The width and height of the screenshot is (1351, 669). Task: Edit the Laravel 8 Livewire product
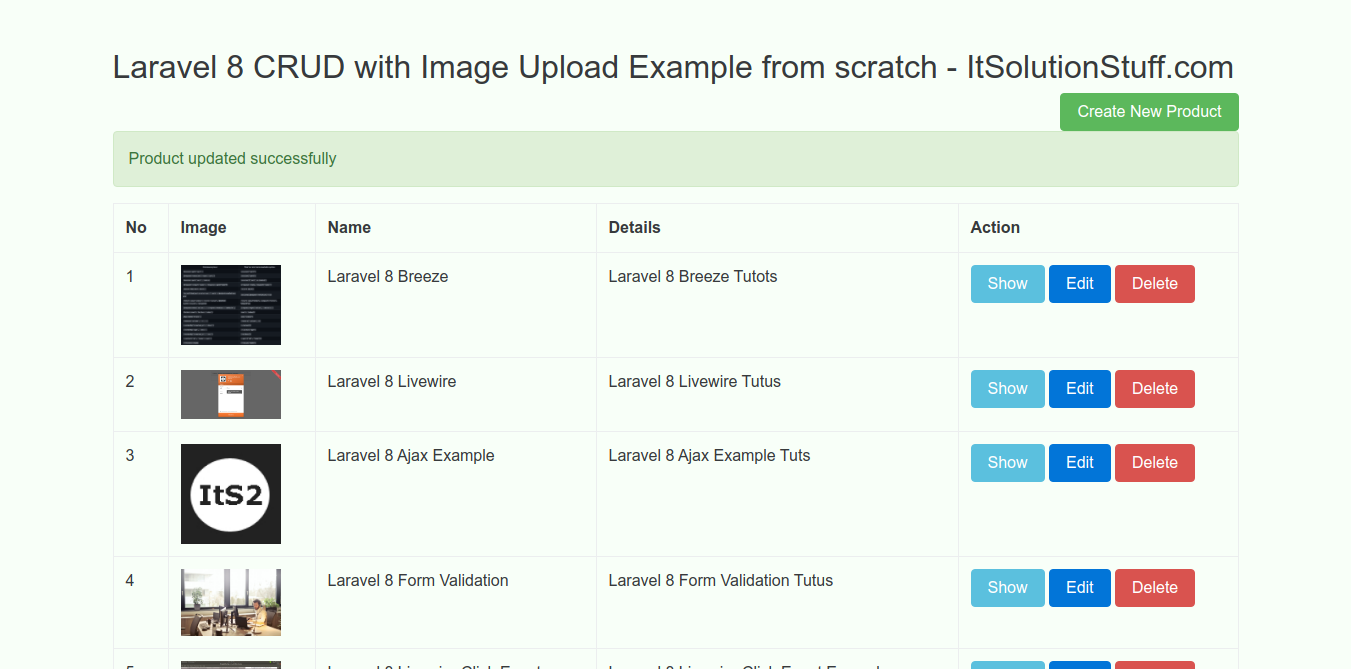pyautogui.click(x=1079, y=389)
